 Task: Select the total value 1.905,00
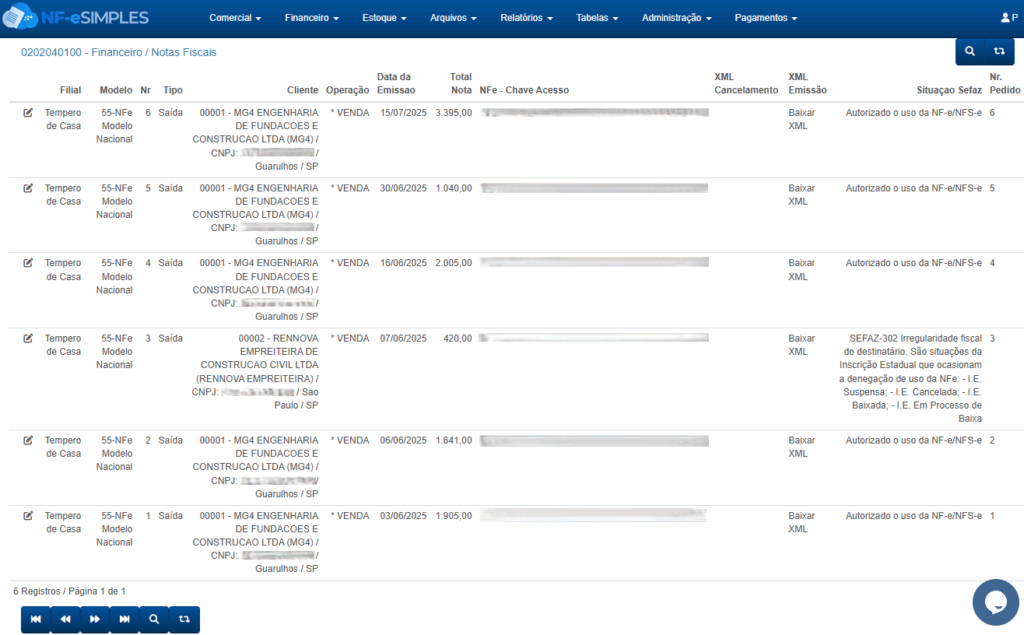453,516
